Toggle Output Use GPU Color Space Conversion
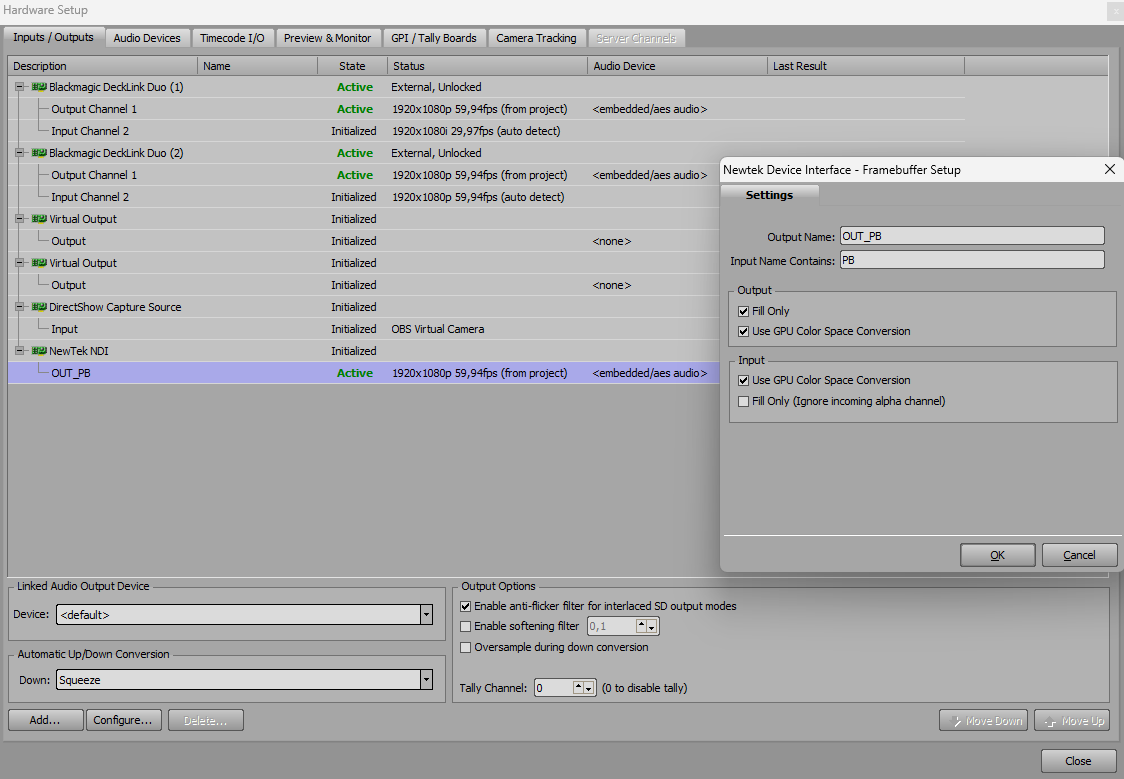 [743, 332]
